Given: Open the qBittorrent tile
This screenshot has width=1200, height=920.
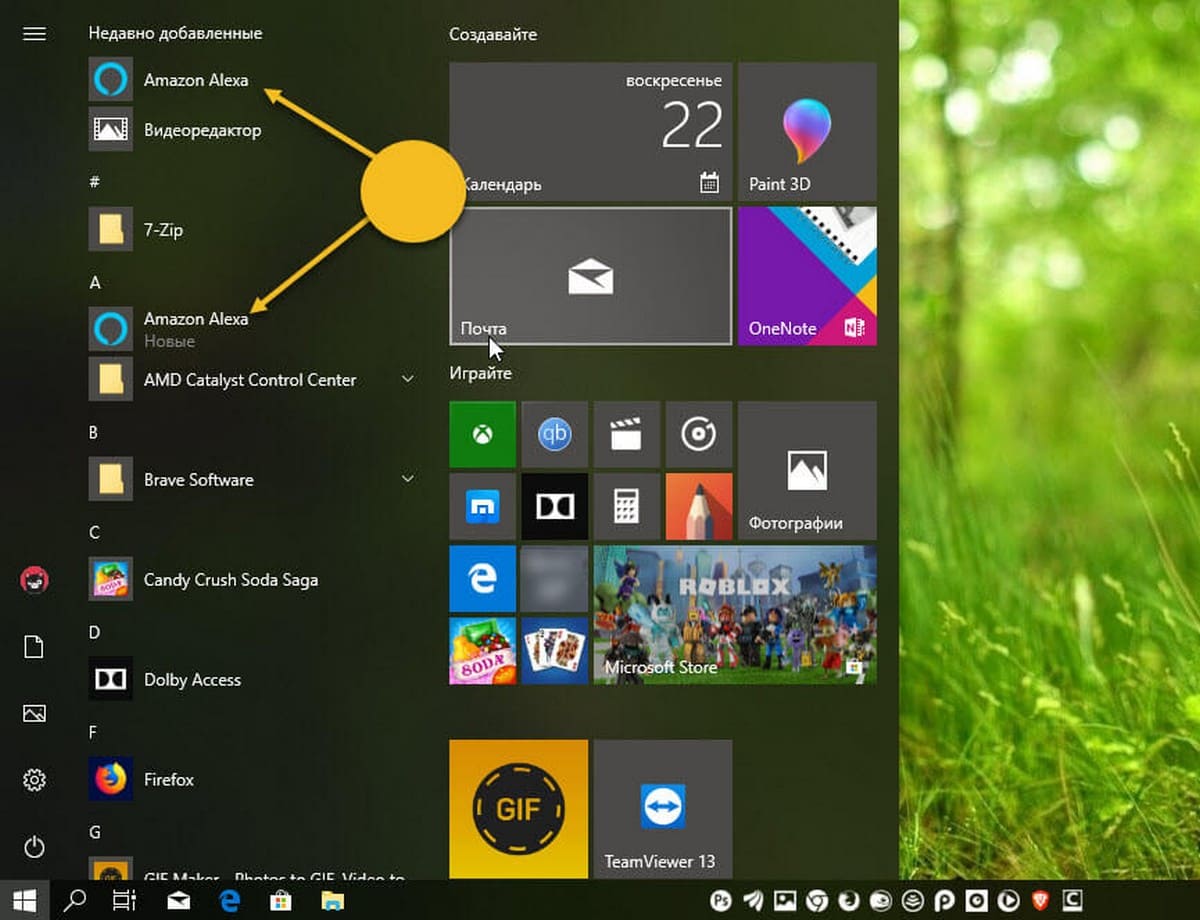Looking at the screenshot, I should tap(555, 434).
